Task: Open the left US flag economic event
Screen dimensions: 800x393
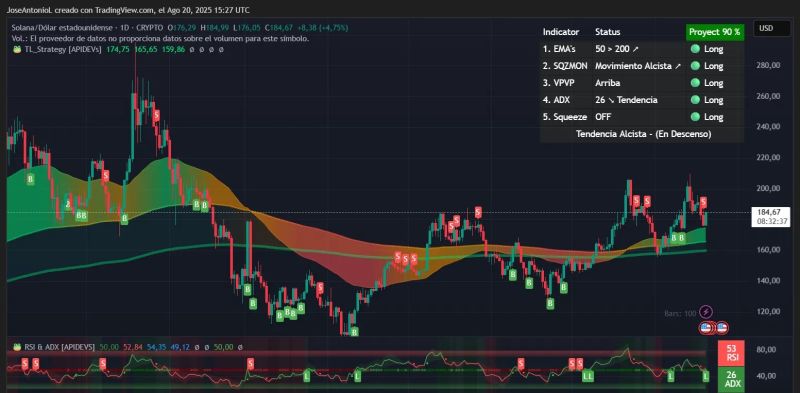Action: pyautogui.click(x=706, y=328)
